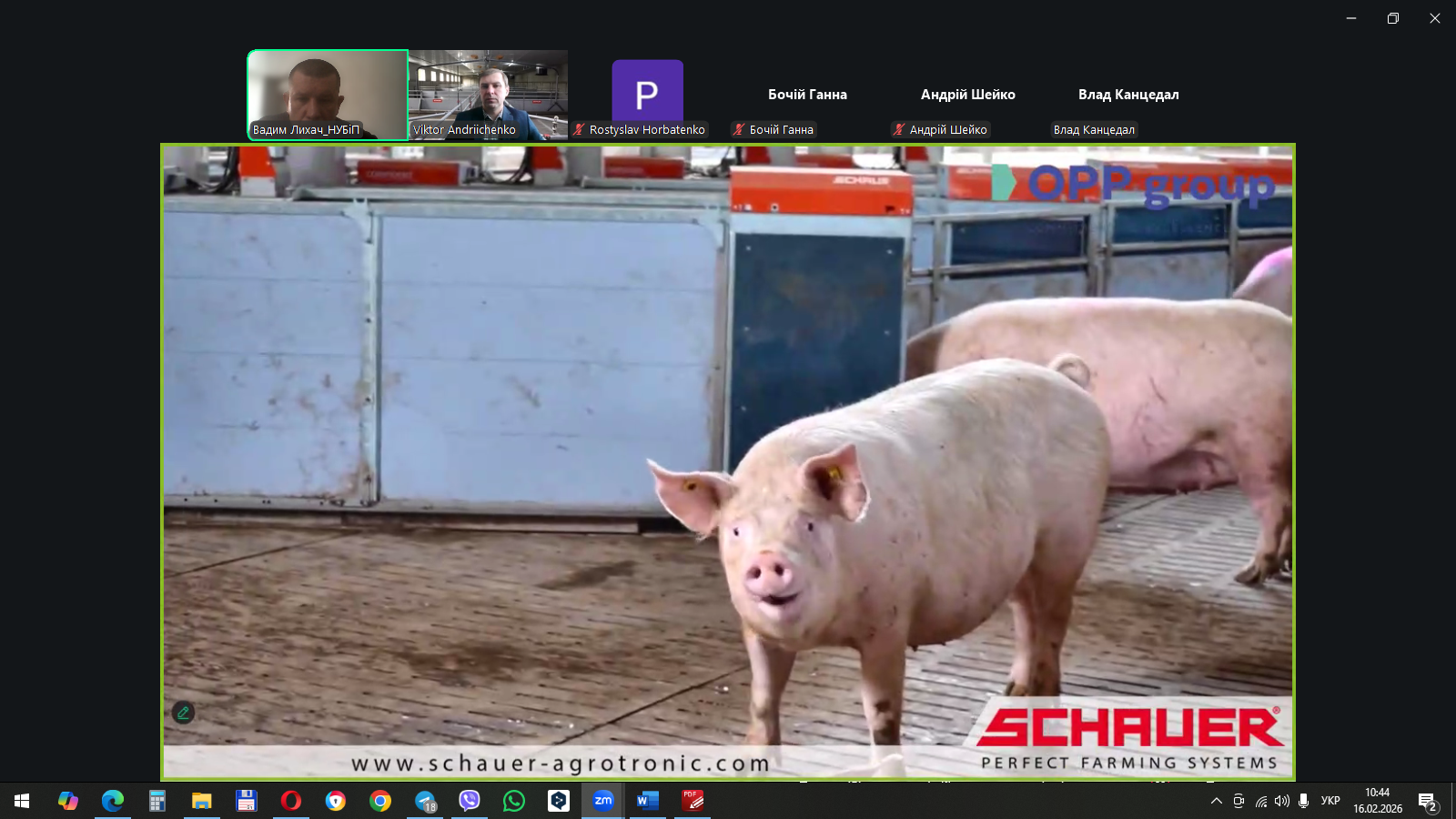Open Telegram with 18 unread badge
The width and height of the screenshot is (1456, 819).
[425, 801]
